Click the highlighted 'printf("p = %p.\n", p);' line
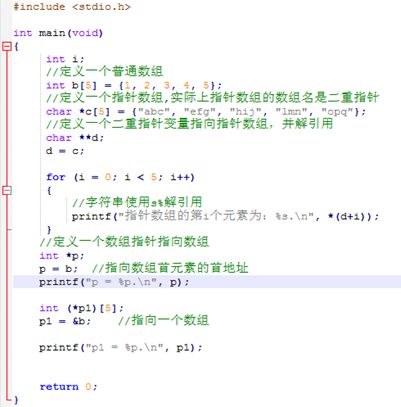Screen dimensions: 401x407 (x=207, y=282)
